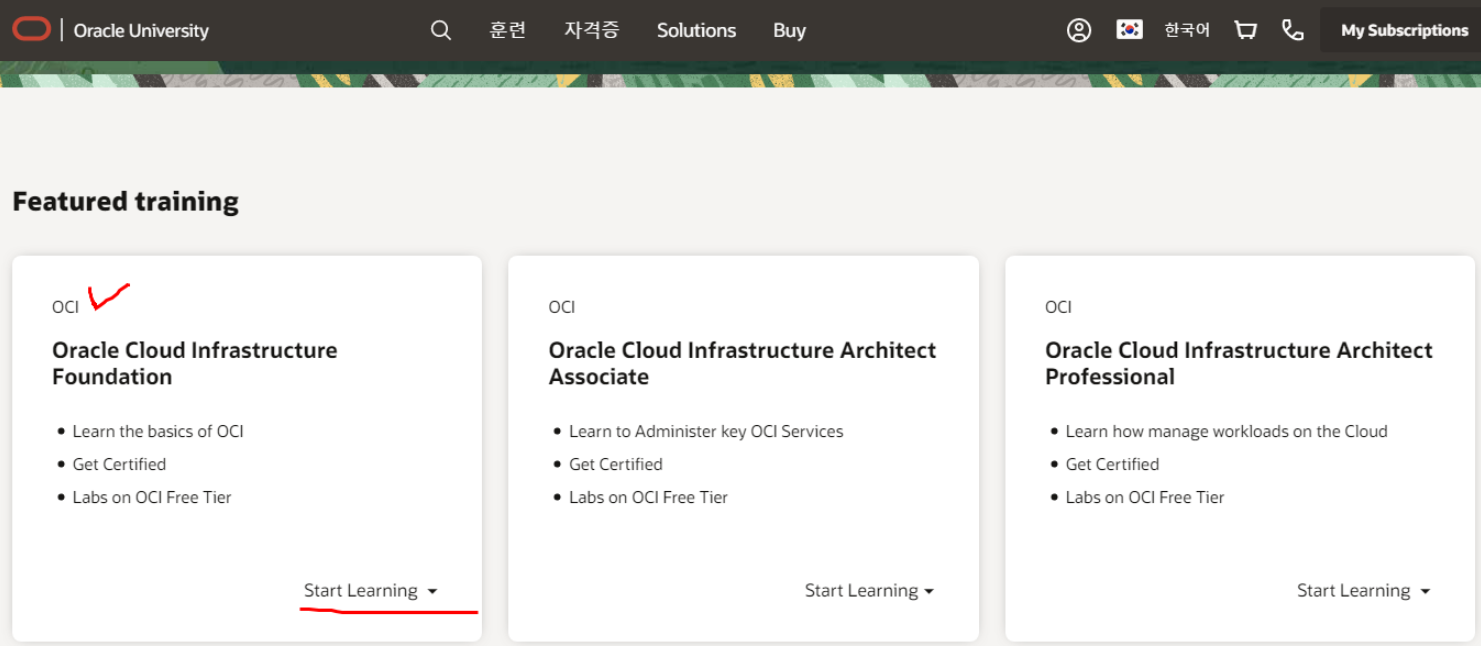Open the 자격증 menu
This screenshot has width=1481, height=646.
[x=592, y=30]
